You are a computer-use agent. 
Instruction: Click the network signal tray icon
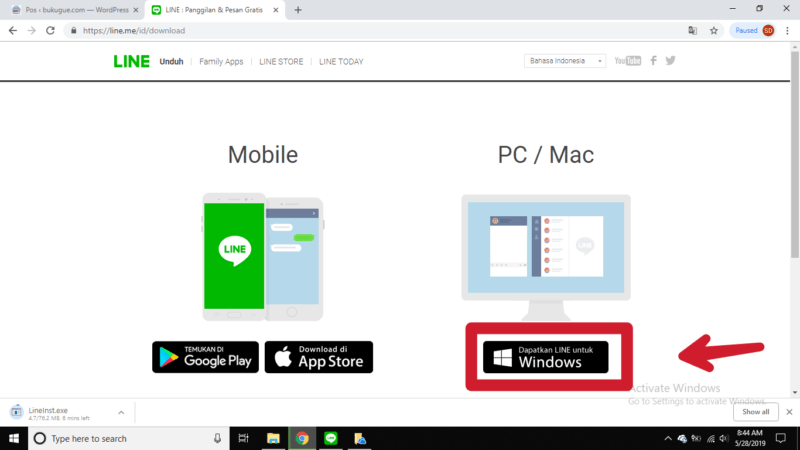click(x=711, y=438)
